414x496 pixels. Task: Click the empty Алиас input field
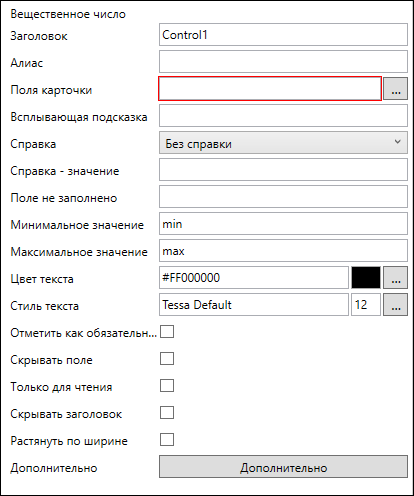[x=283, y=61]
